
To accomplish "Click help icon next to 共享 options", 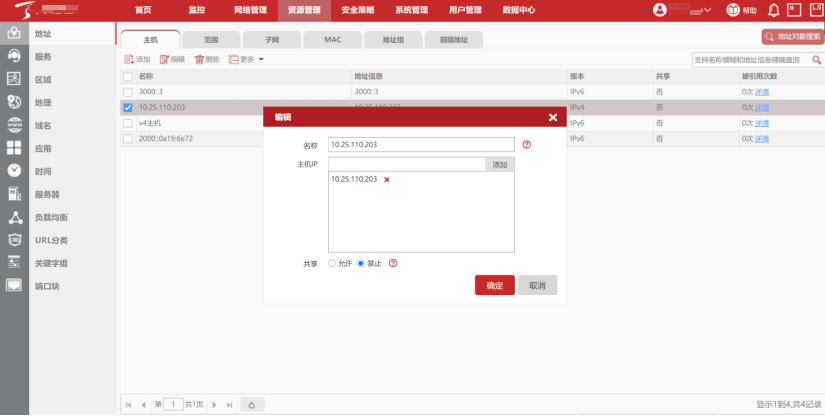I will (393, 263).
